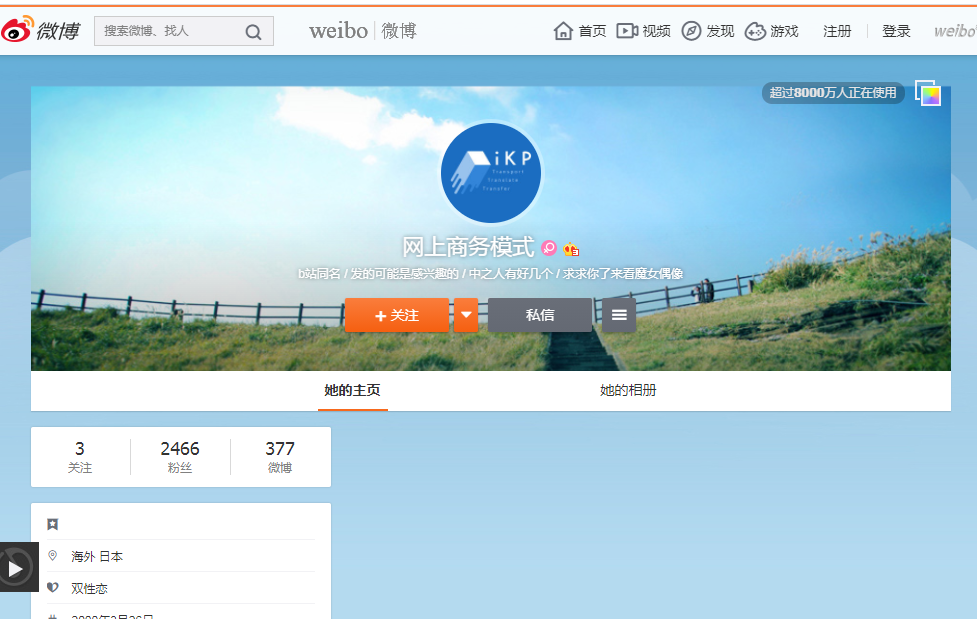Screen dimensions: 977x619
Task: Click the profile bio description text
Action: coord(490,274)
